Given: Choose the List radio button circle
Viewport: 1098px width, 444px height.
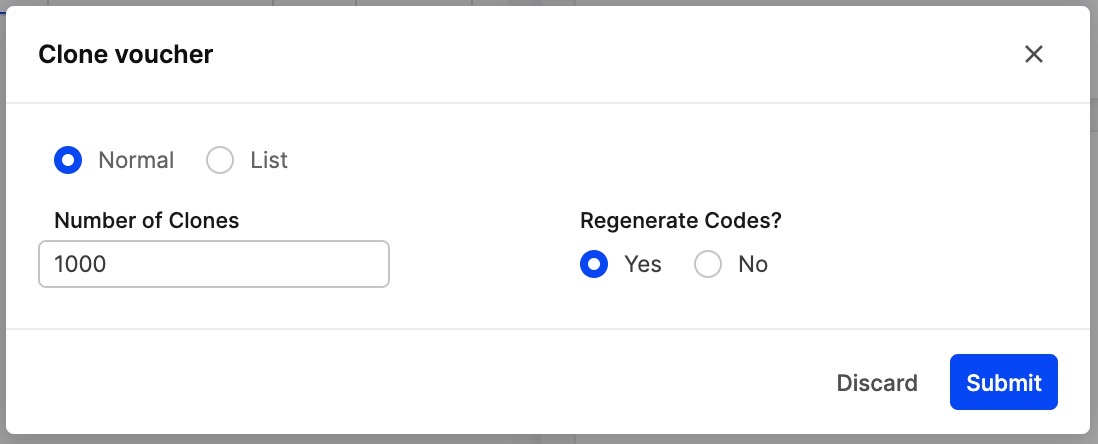Looking at the screenshot, I should click(220, 160).
